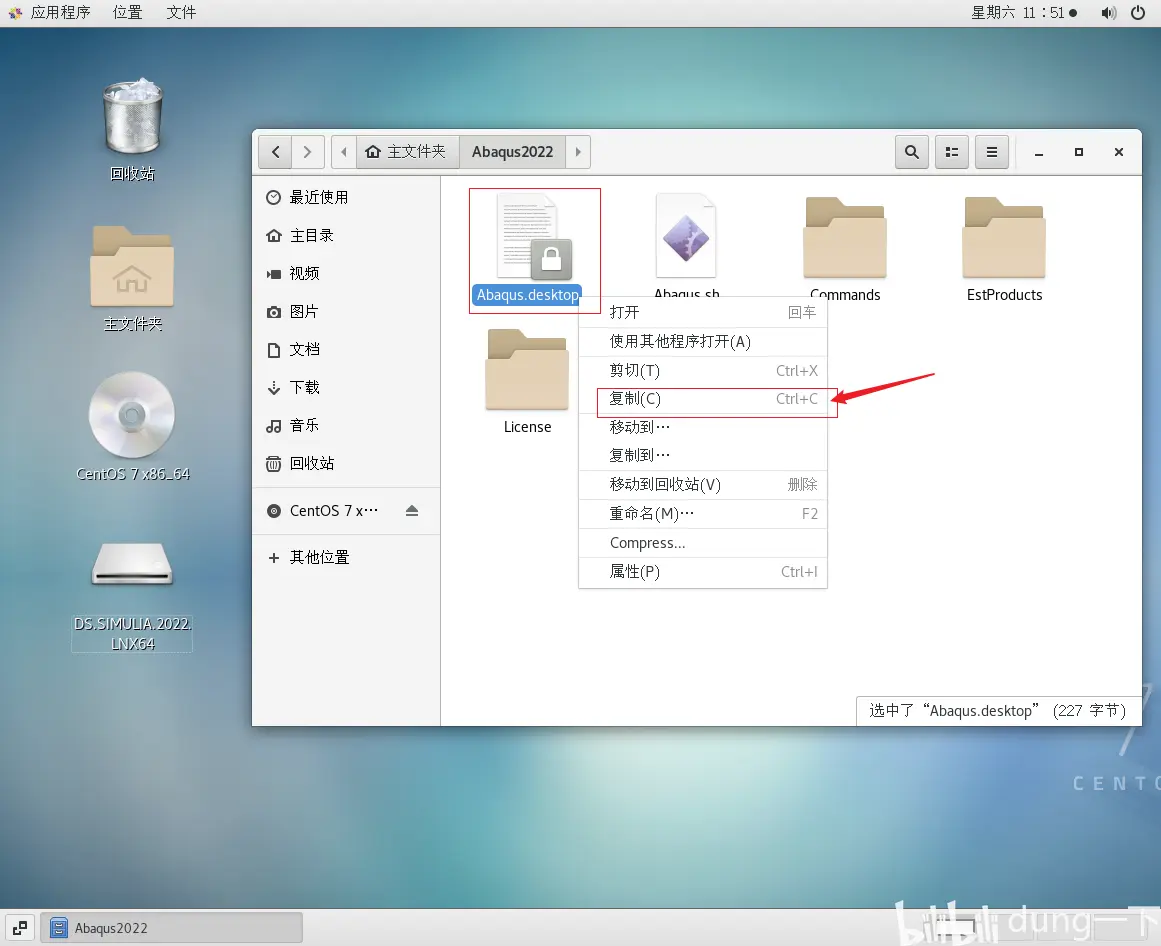Click the Abaqus2022 taskbar window button
This screenshot has height=946, width=1161.
click(171, 927)
